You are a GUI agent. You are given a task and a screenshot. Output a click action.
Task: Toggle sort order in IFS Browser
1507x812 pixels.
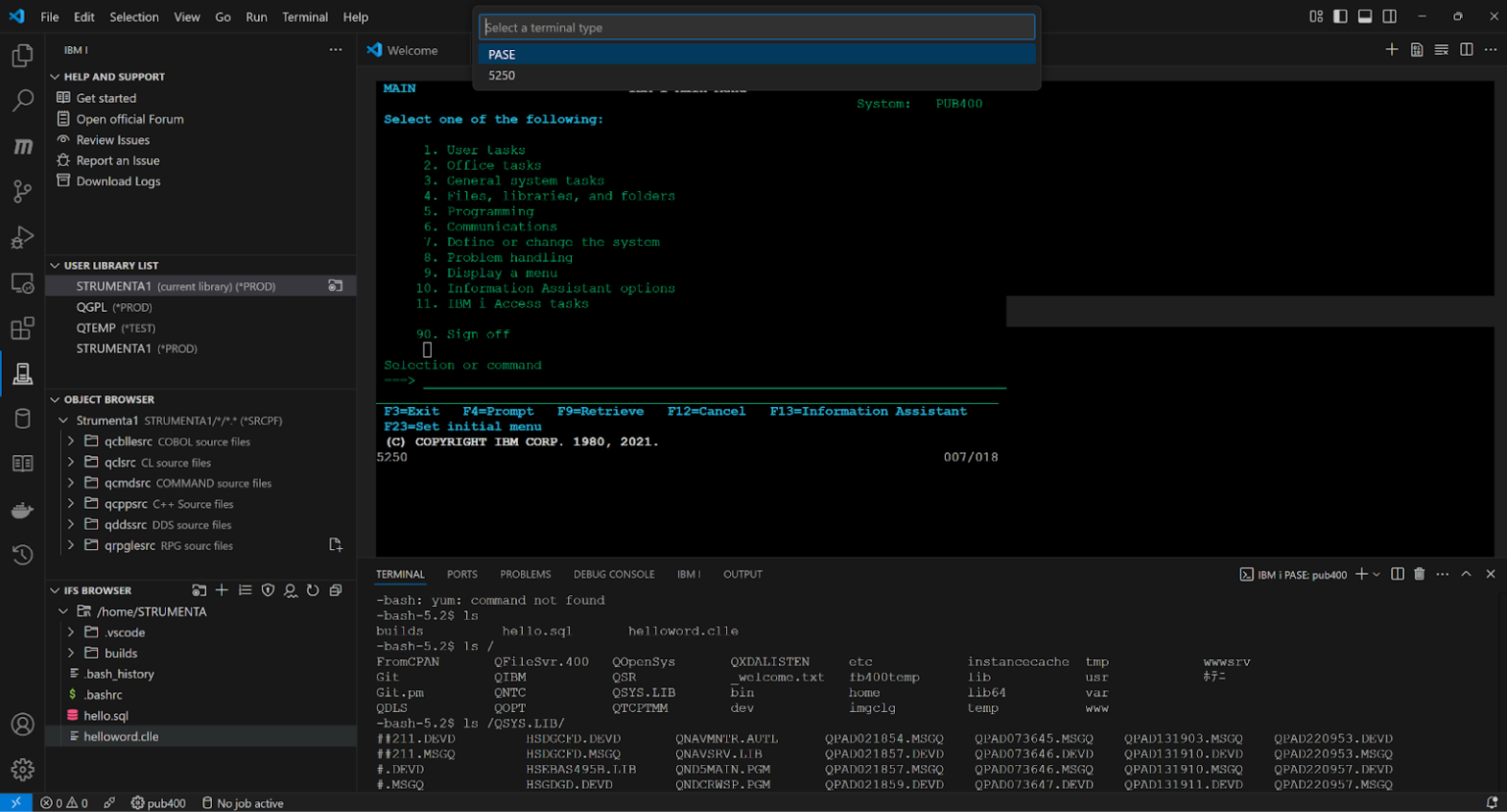244,589
